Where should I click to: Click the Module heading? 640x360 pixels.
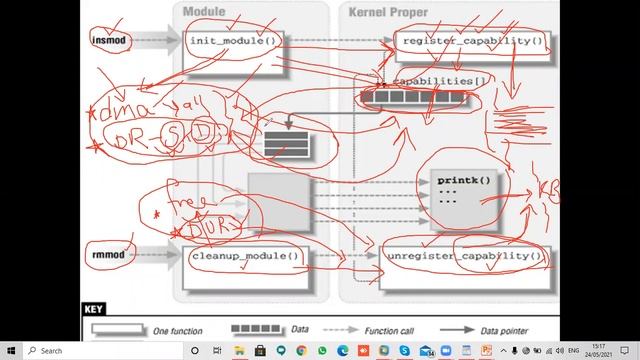tap(204, 11)
